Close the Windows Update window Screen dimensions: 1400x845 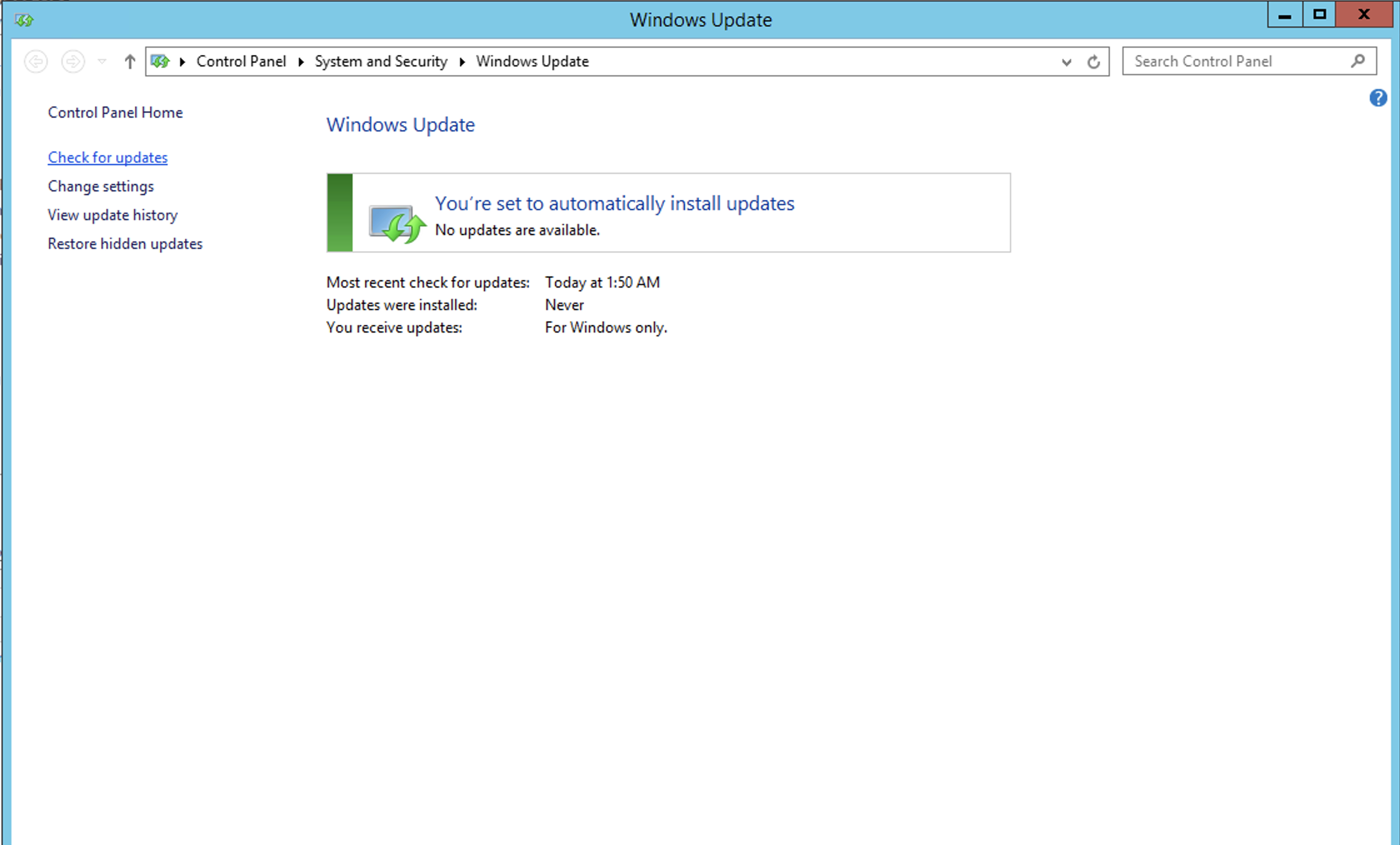pos(1364,15)
